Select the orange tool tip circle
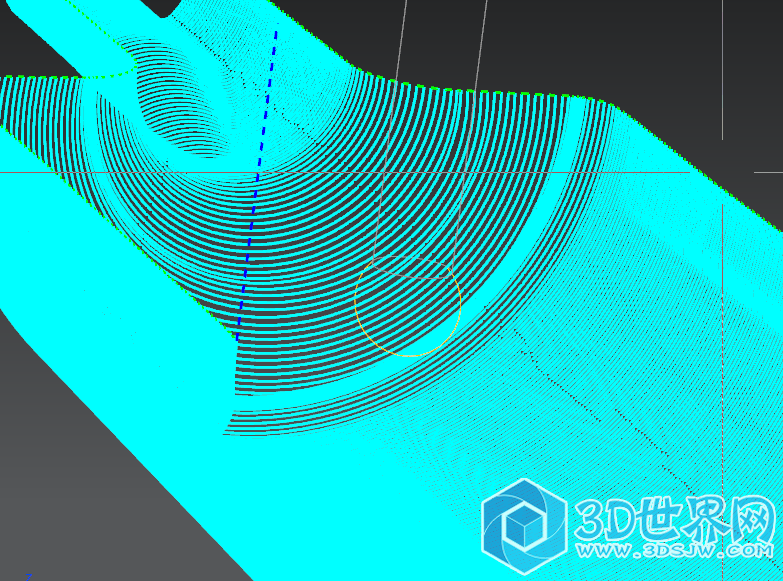 407,306
